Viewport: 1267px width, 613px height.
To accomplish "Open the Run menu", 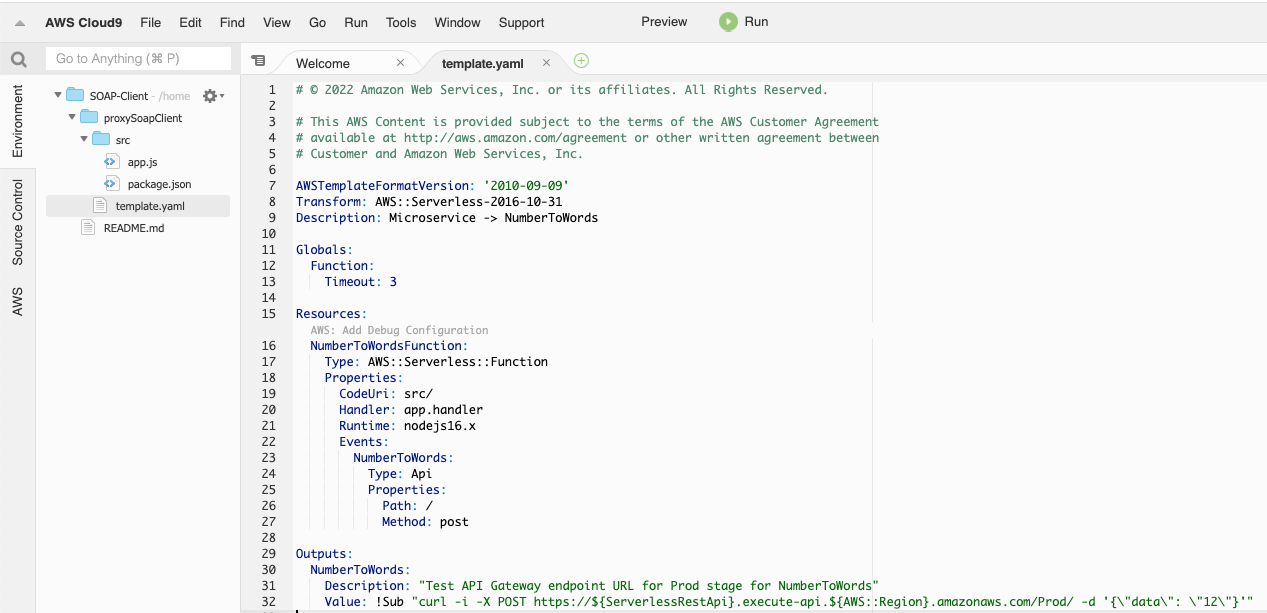I will 356,22.
